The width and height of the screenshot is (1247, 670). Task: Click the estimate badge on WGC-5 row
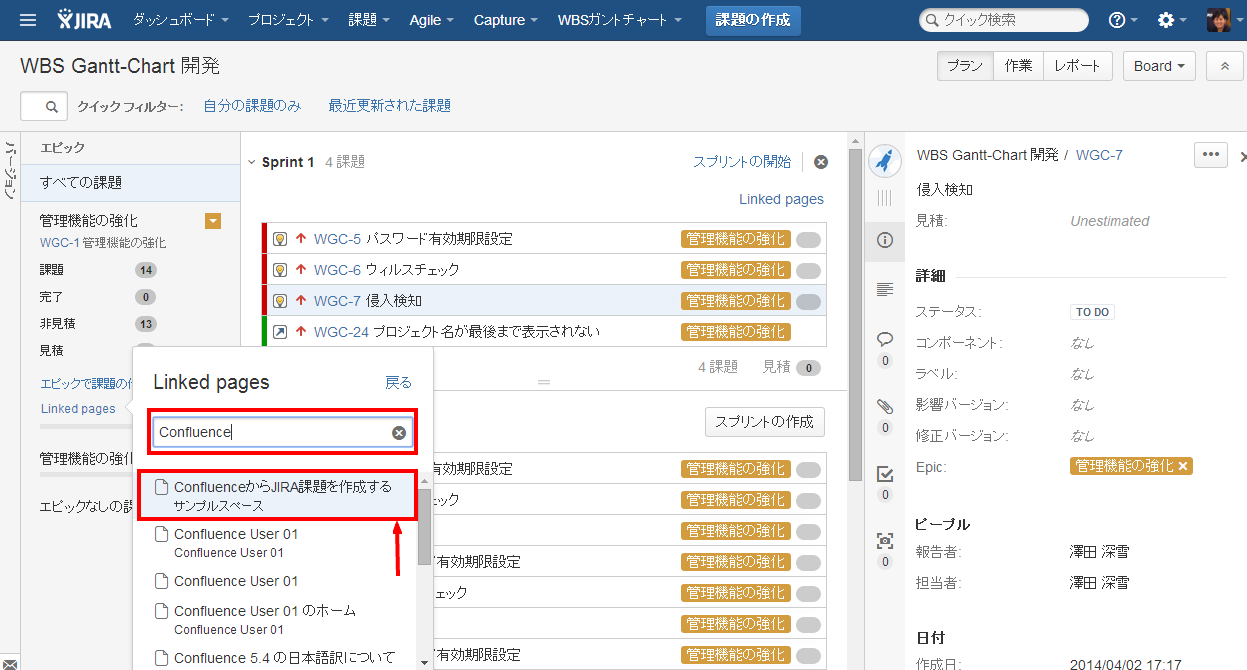[x=808, y=240]
